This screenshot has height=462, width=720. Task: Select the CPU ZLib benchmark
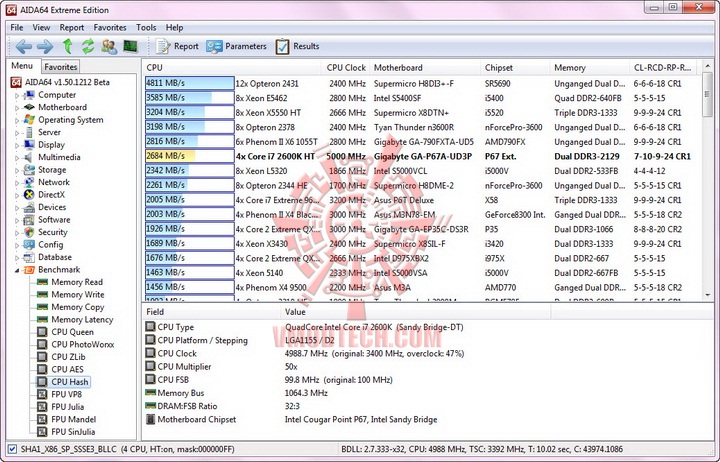pyautogui.click(x=68, y=357)
